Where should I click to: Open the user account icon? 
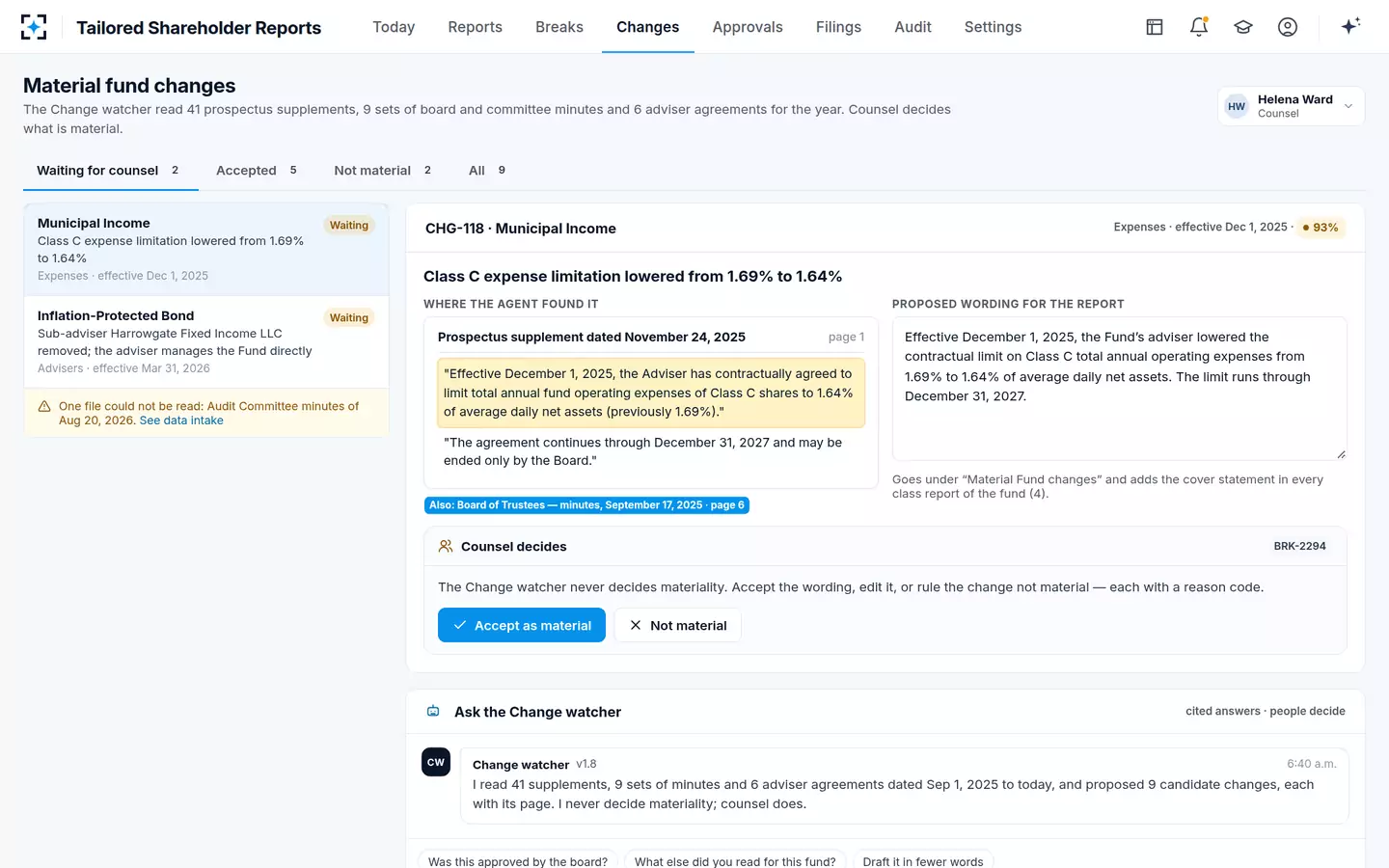pyautogui.click(x=1288, y=27)
